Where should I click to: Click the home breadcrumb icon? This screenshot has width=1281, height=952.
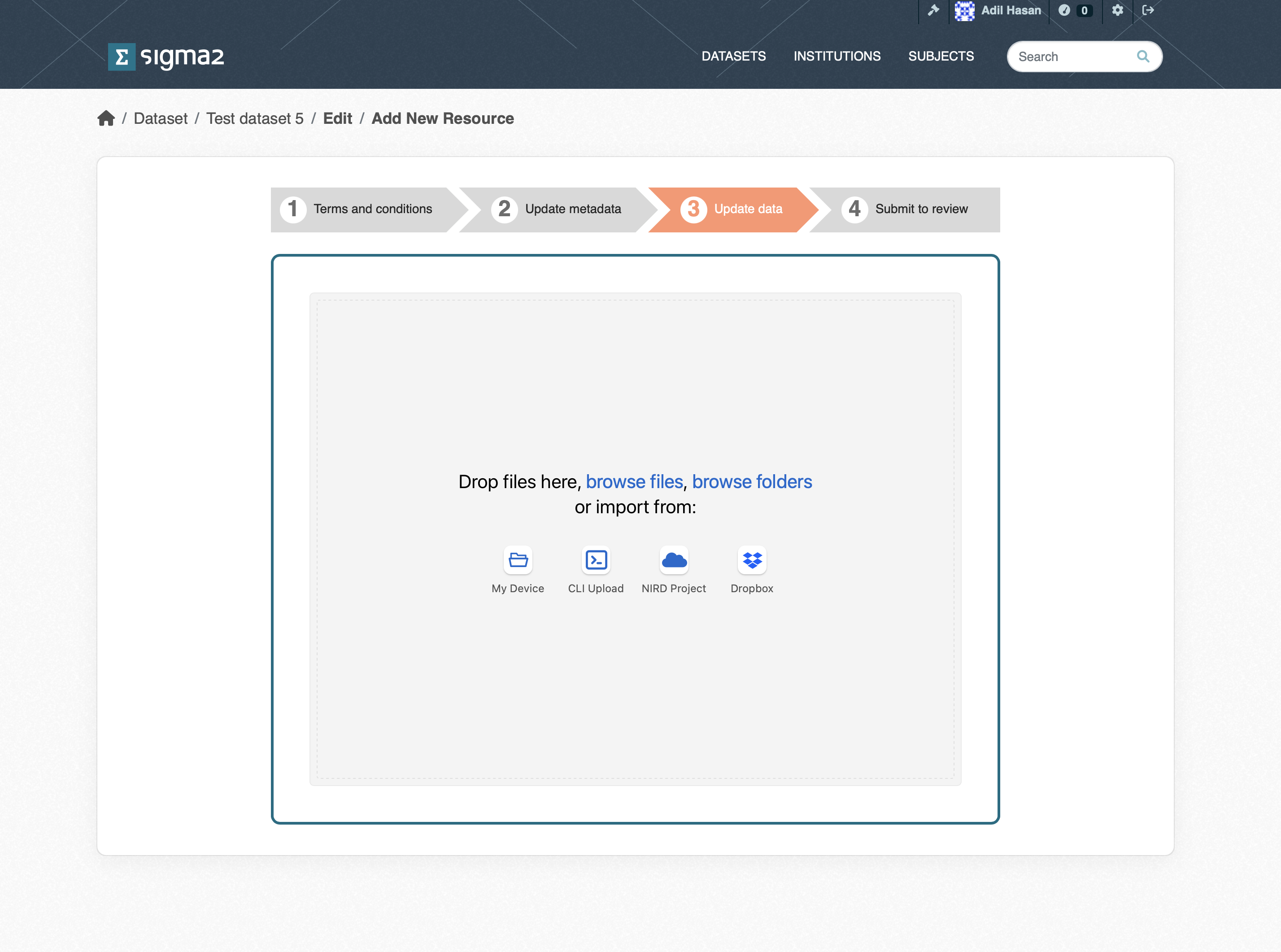coord(106,118)
